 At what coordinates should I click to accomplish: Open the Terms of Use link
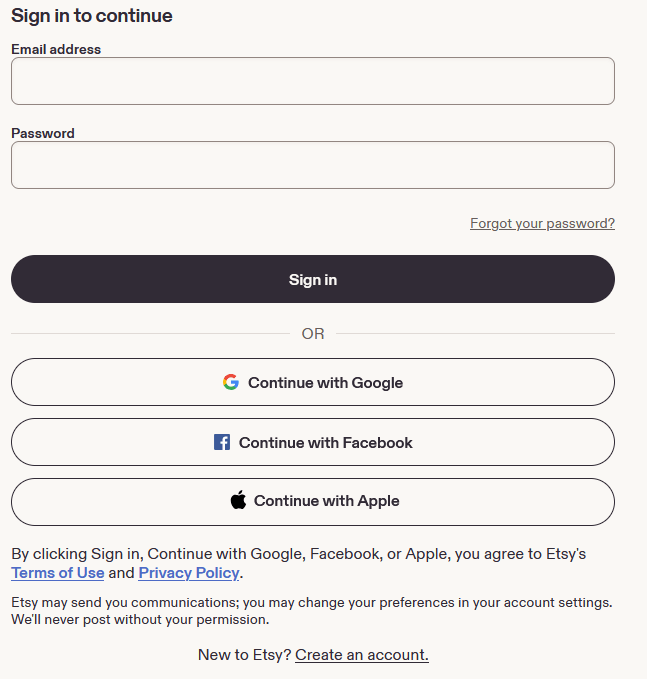click(58, 573)
